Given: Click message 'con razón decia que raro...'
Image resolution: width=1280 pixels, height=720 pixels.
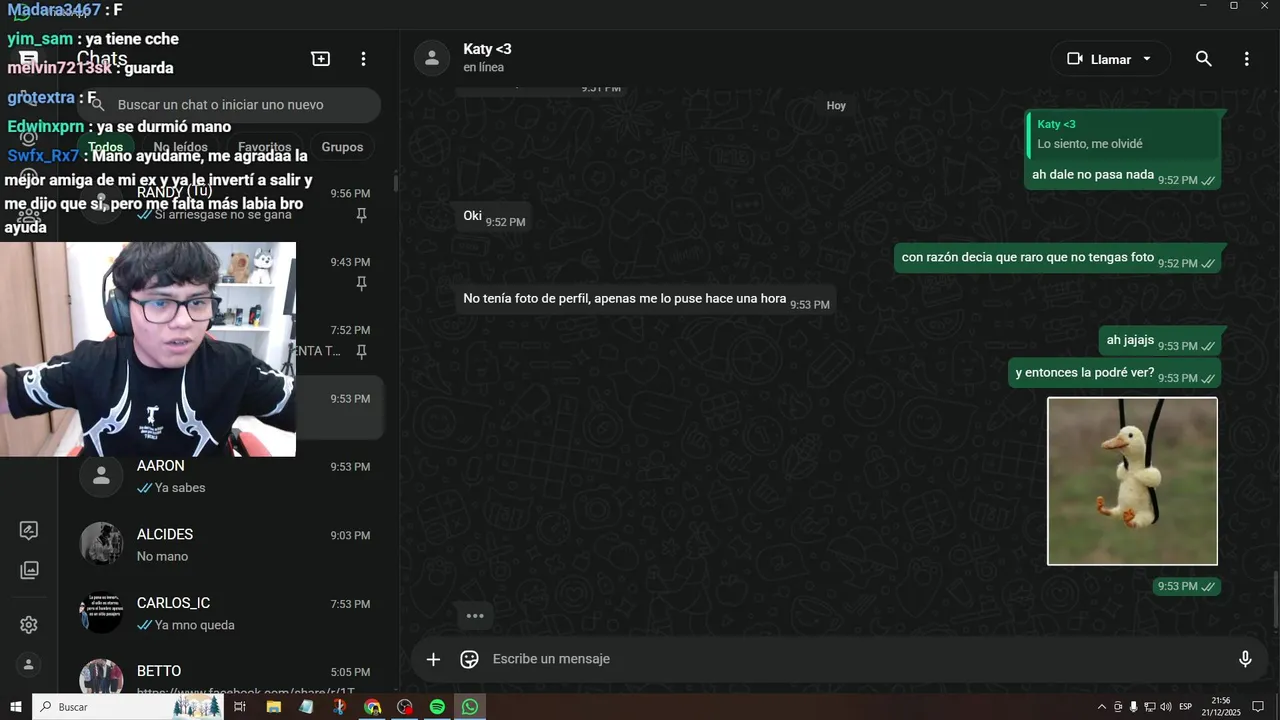Looking at the screenshot, I should (x=1057, y=258).
